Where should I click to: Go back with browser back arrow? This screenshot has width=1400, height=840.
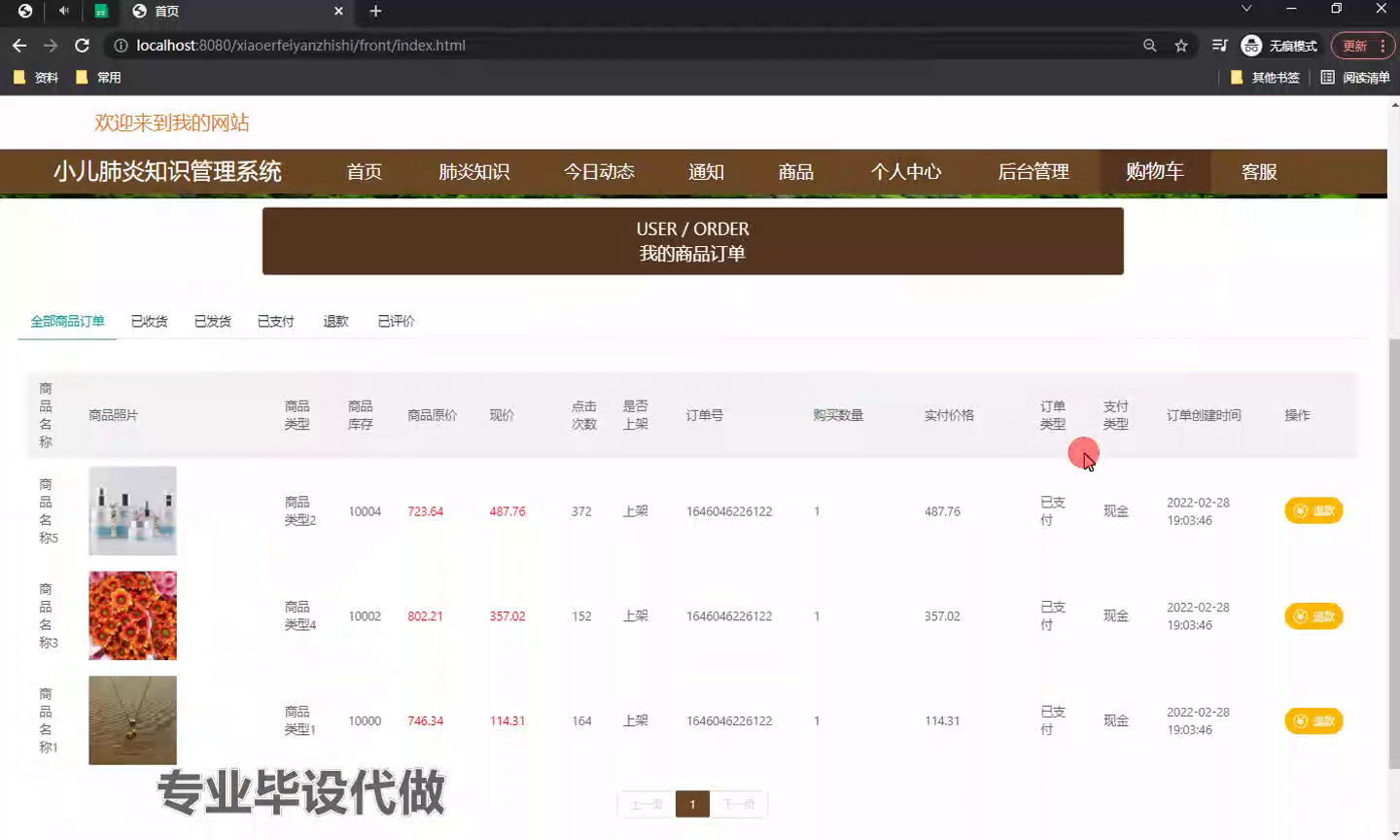pyautogui.click(x=19, y=46)
